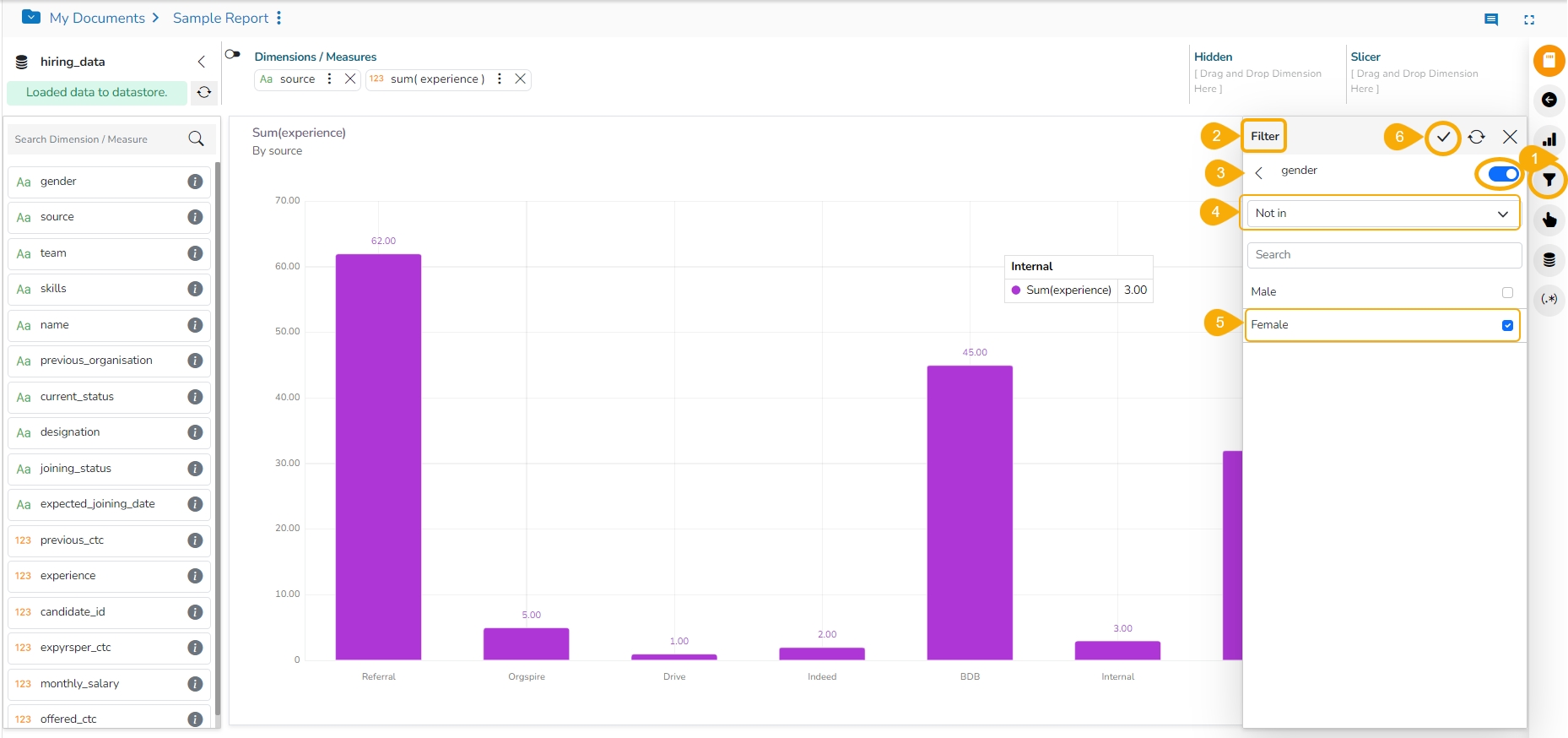Image resolution: width=1568 pixels, height=738 pixels.
Task: Navigate to My Documents breadcrumb
Action: pyautogui.click(x=97, y=18)
